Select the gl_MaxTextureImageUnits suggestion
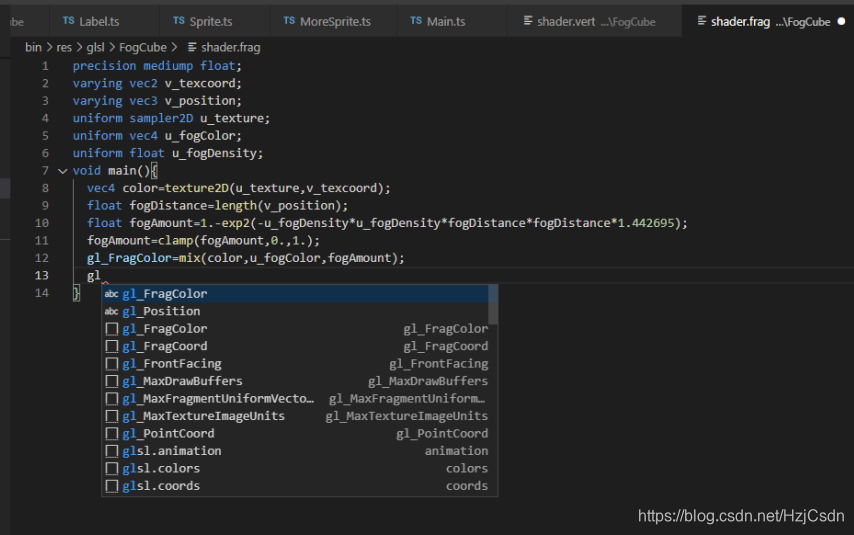 coord(295,416)
